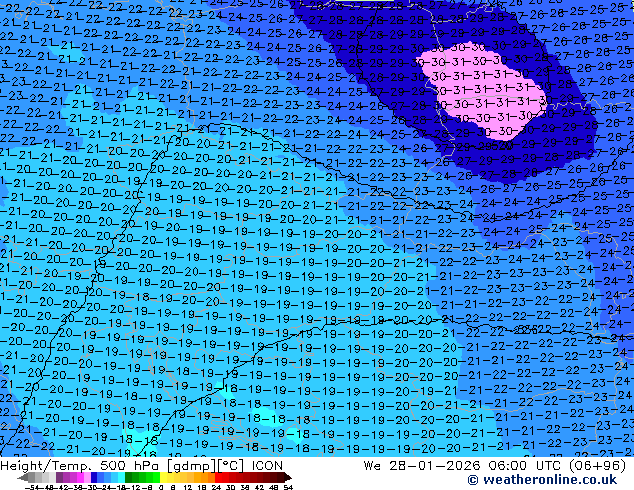This screenshot has height=490, width=634.
Task: Click the dark green legend swatch
Action: point(128,477)
